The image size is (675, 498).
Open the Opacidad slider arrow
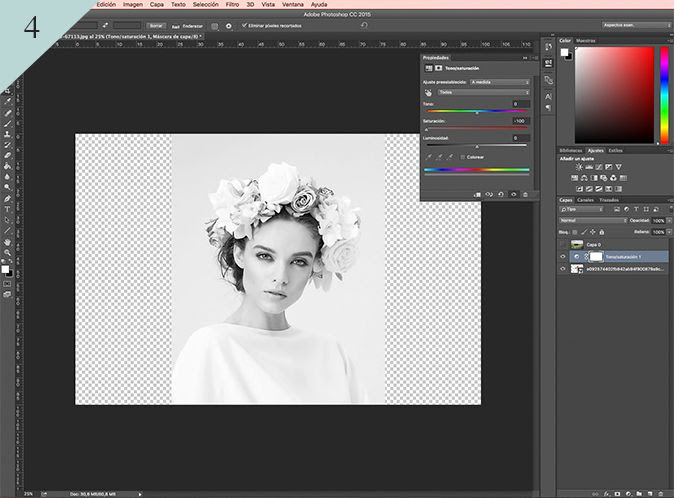(x=669, y=220)
